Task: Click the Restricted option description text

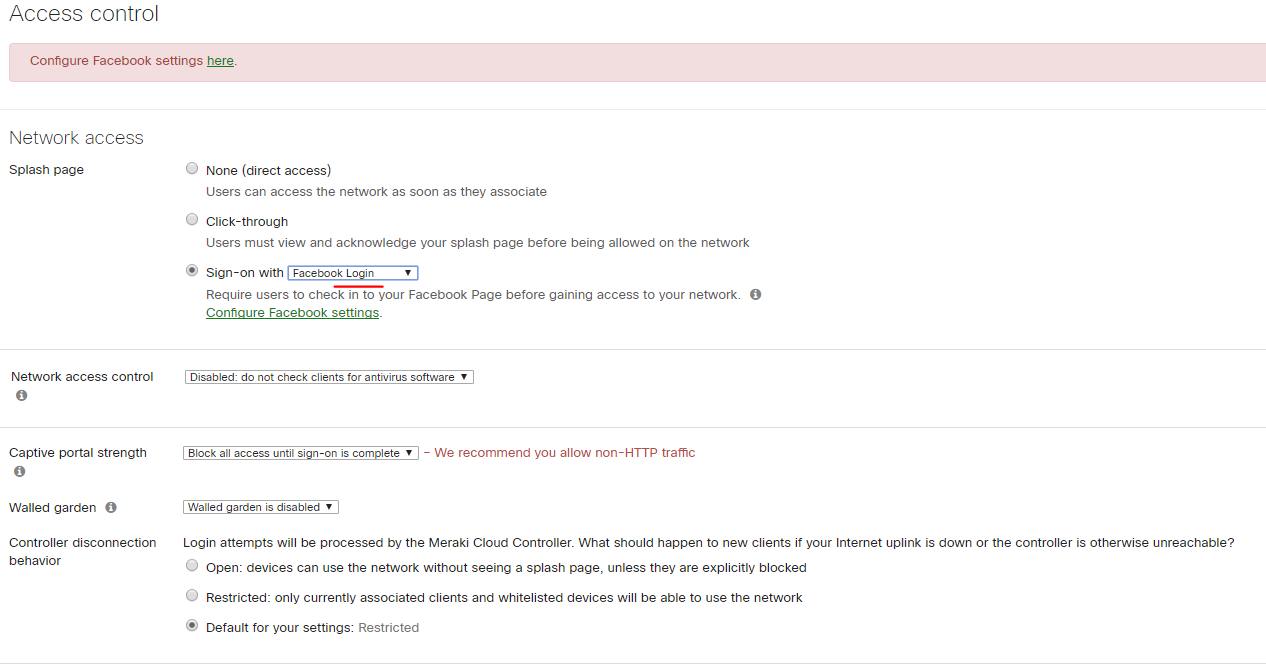Action: coord(504,598)
